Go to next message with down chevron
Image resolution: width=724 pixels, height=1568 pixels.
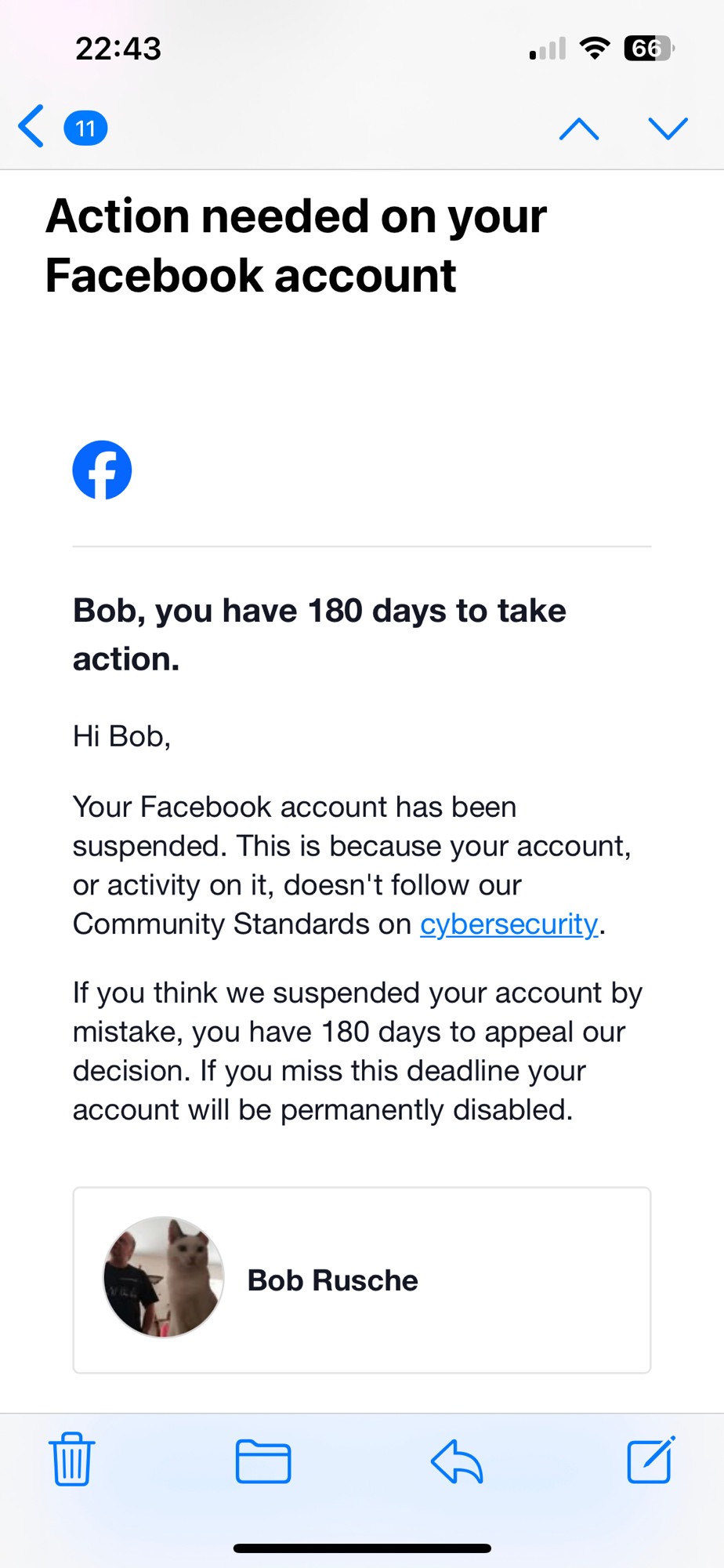pos(668,129)
